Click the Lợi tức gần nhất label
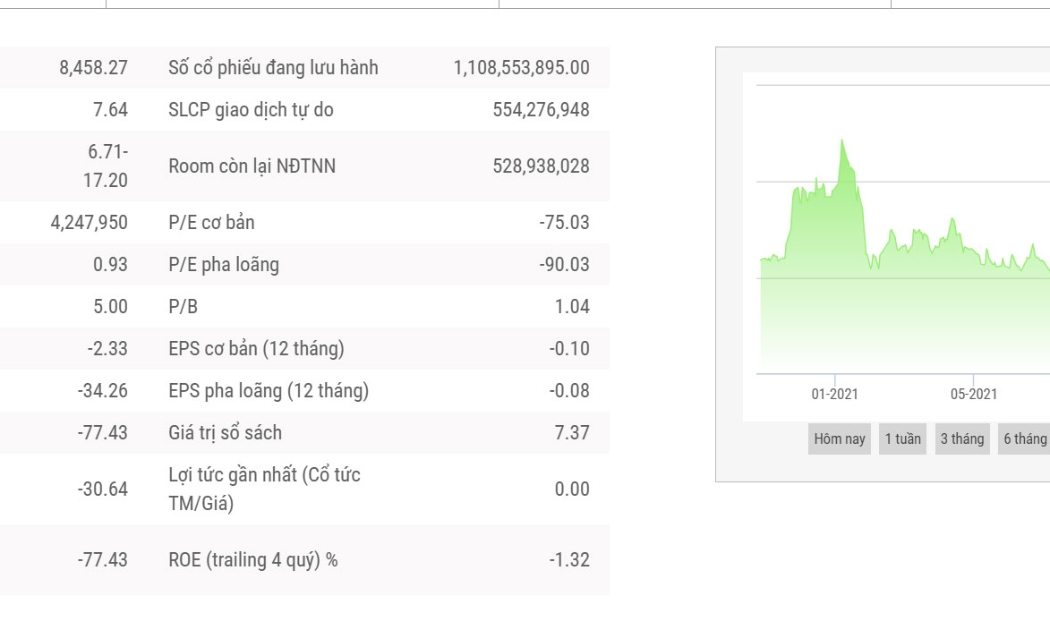 (x=265, y=489)
